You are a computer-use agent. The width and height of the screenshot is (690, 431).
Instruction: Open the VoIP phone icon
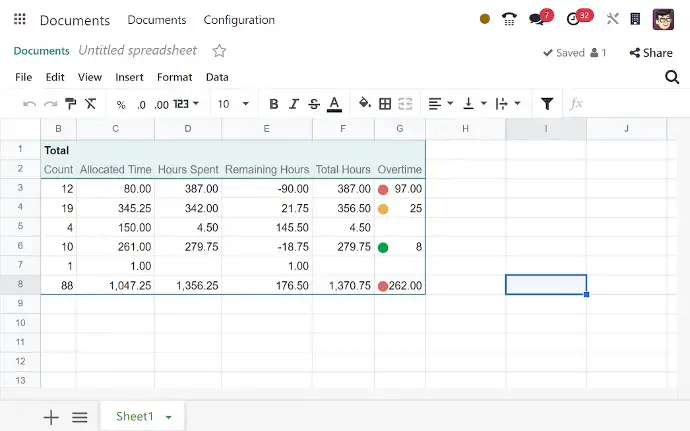coord(510,19)
